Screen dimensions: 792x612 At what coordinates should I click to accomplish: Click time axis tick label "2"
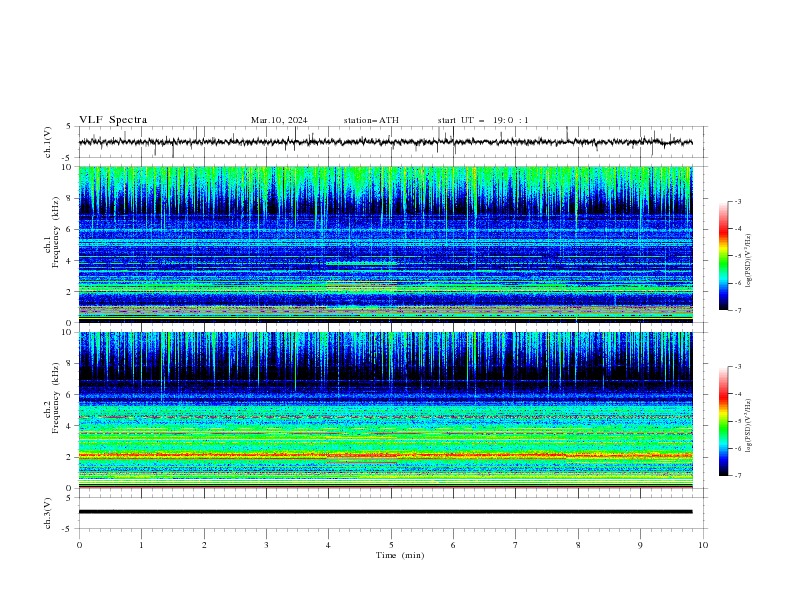[x=204, y=545]
